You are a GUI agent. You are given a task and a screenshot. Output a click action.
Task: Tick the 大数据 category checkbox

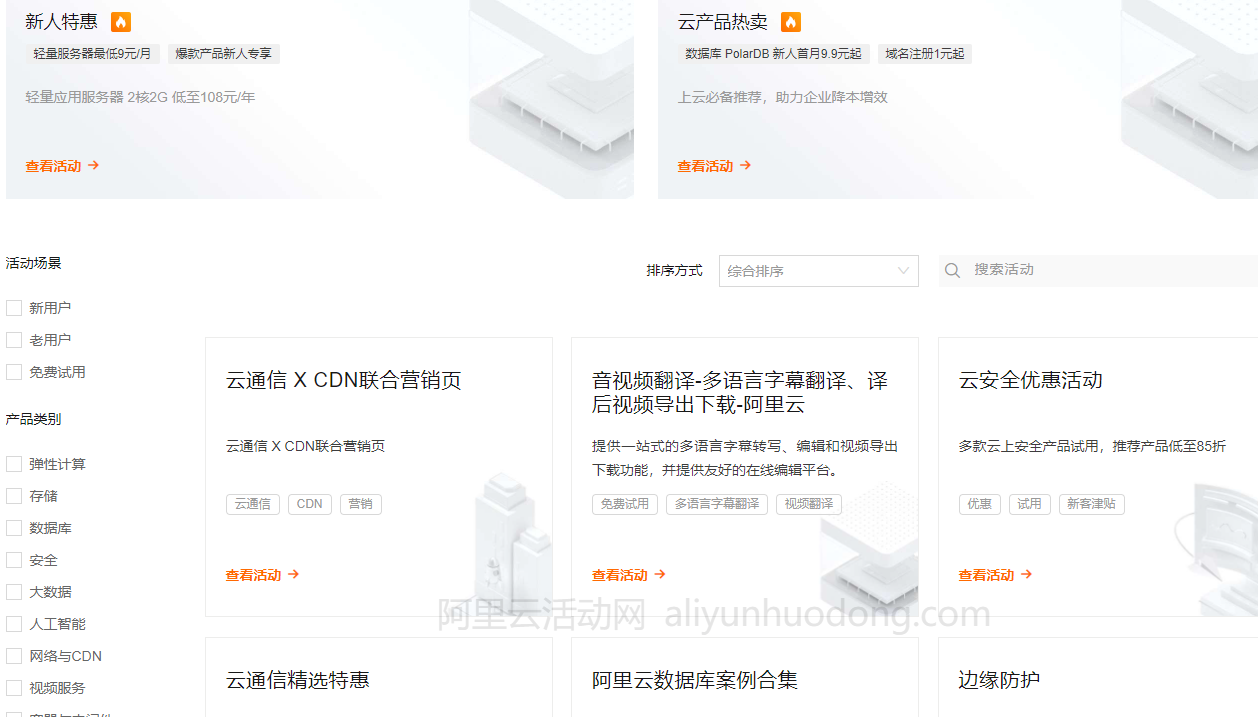pyautogui.click(x=14, y=592)
